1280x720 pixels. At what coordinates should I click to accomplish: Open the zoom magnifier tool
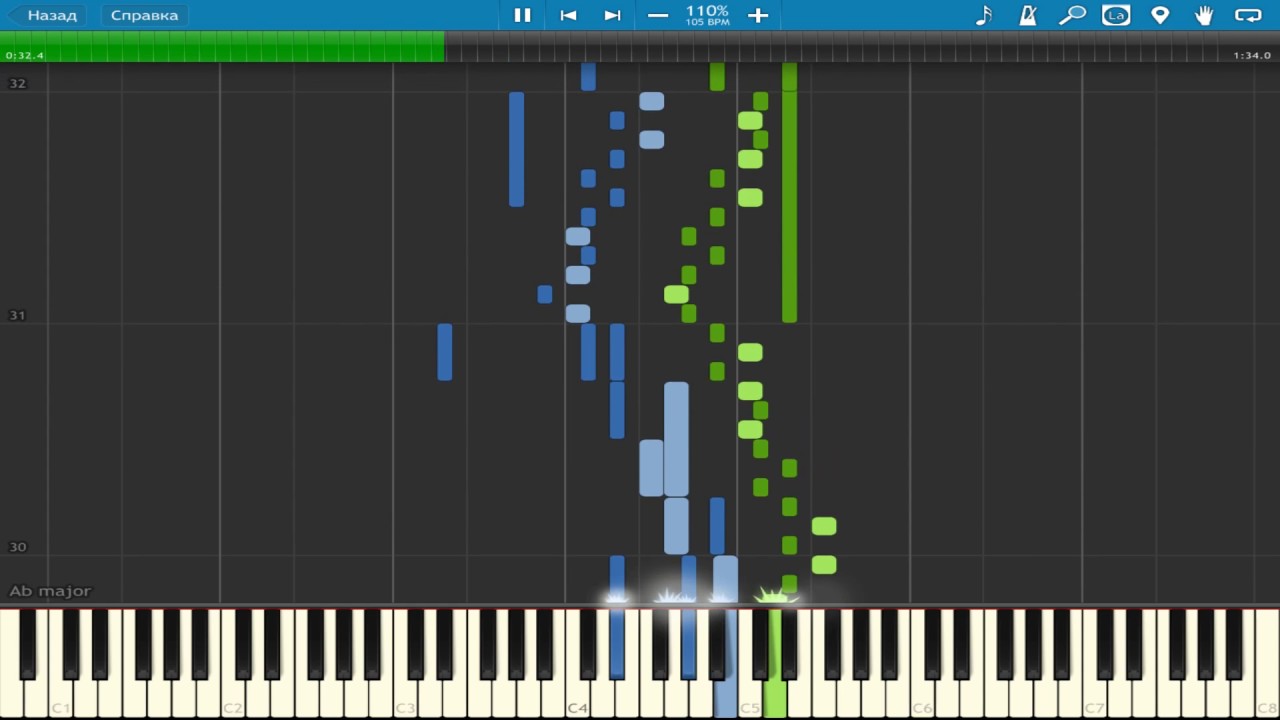[x=1072, y=15]
